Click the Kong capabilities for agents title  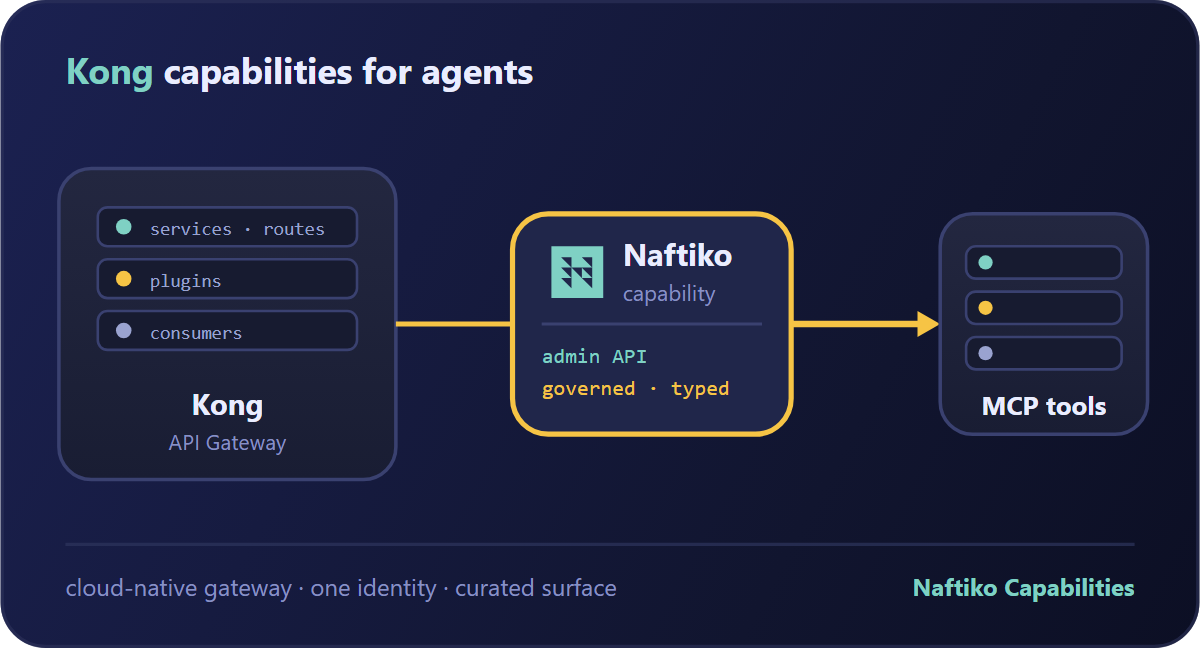(x=300, y=73)
